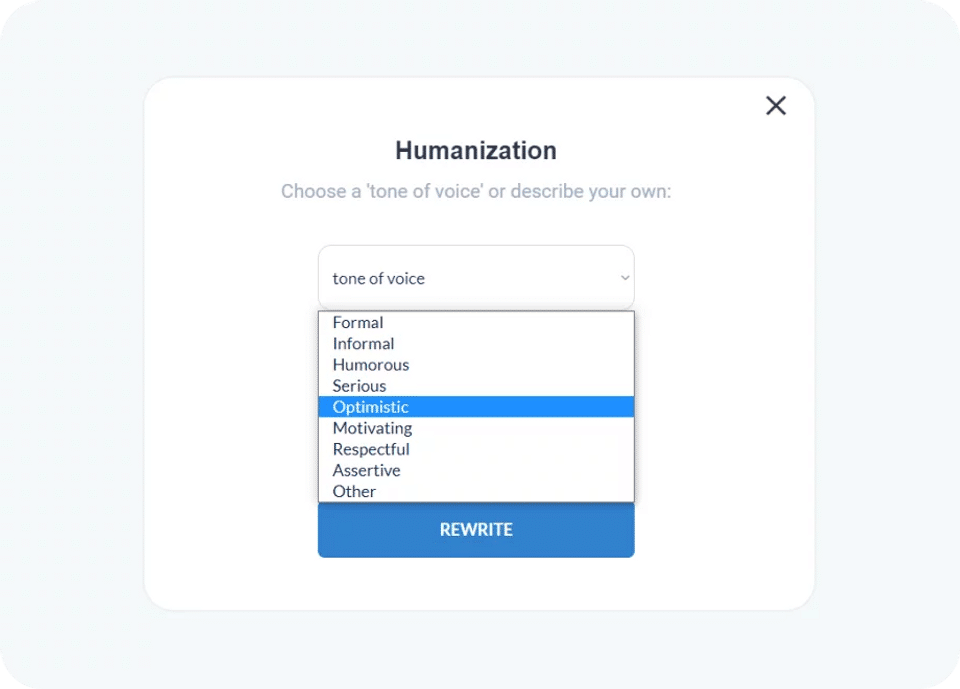Select the Motivating tone
The image size is (960, 689).
pos(372,428)
